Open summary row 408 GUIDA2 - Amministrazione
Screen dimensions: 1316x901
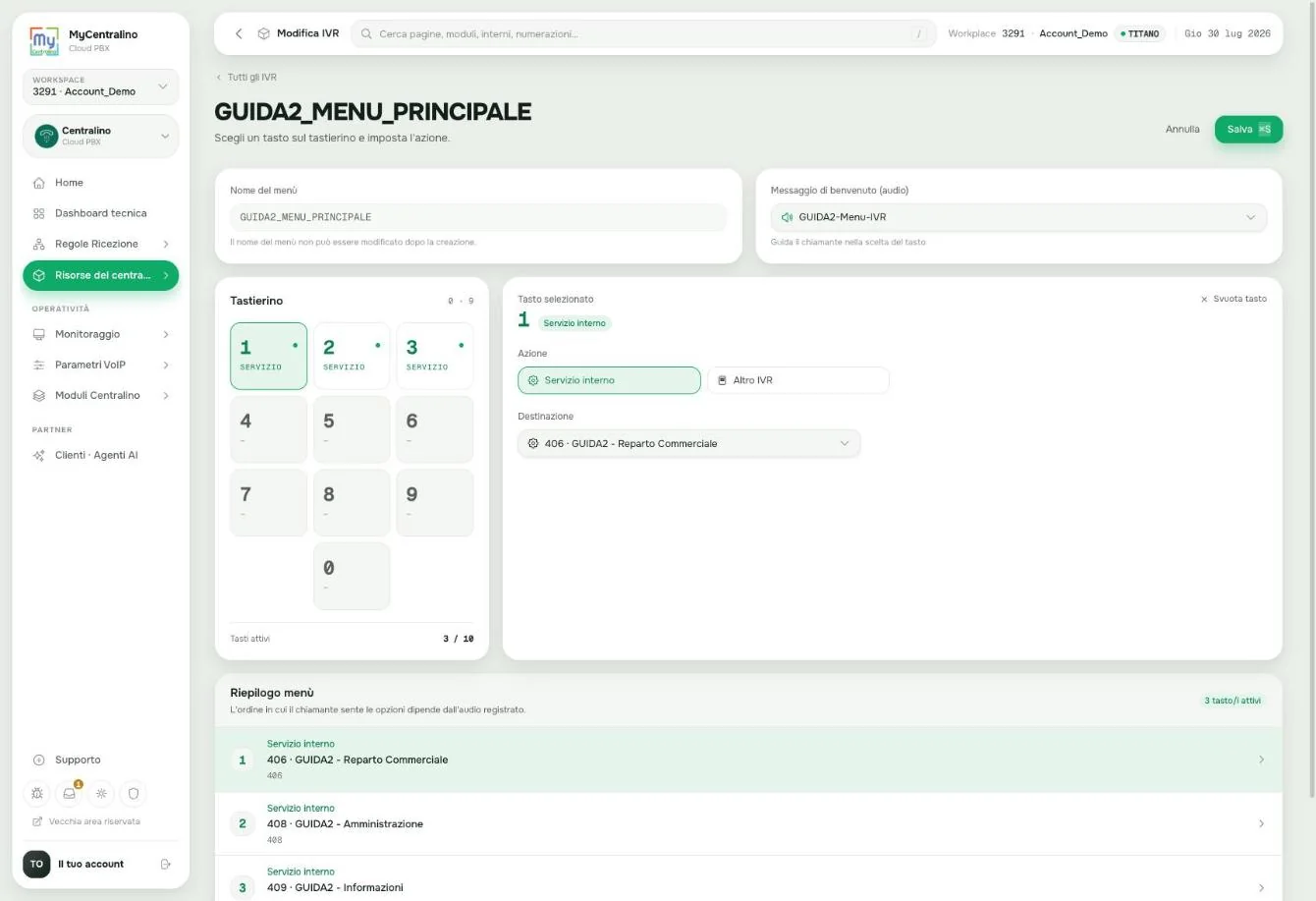point(748,823)
